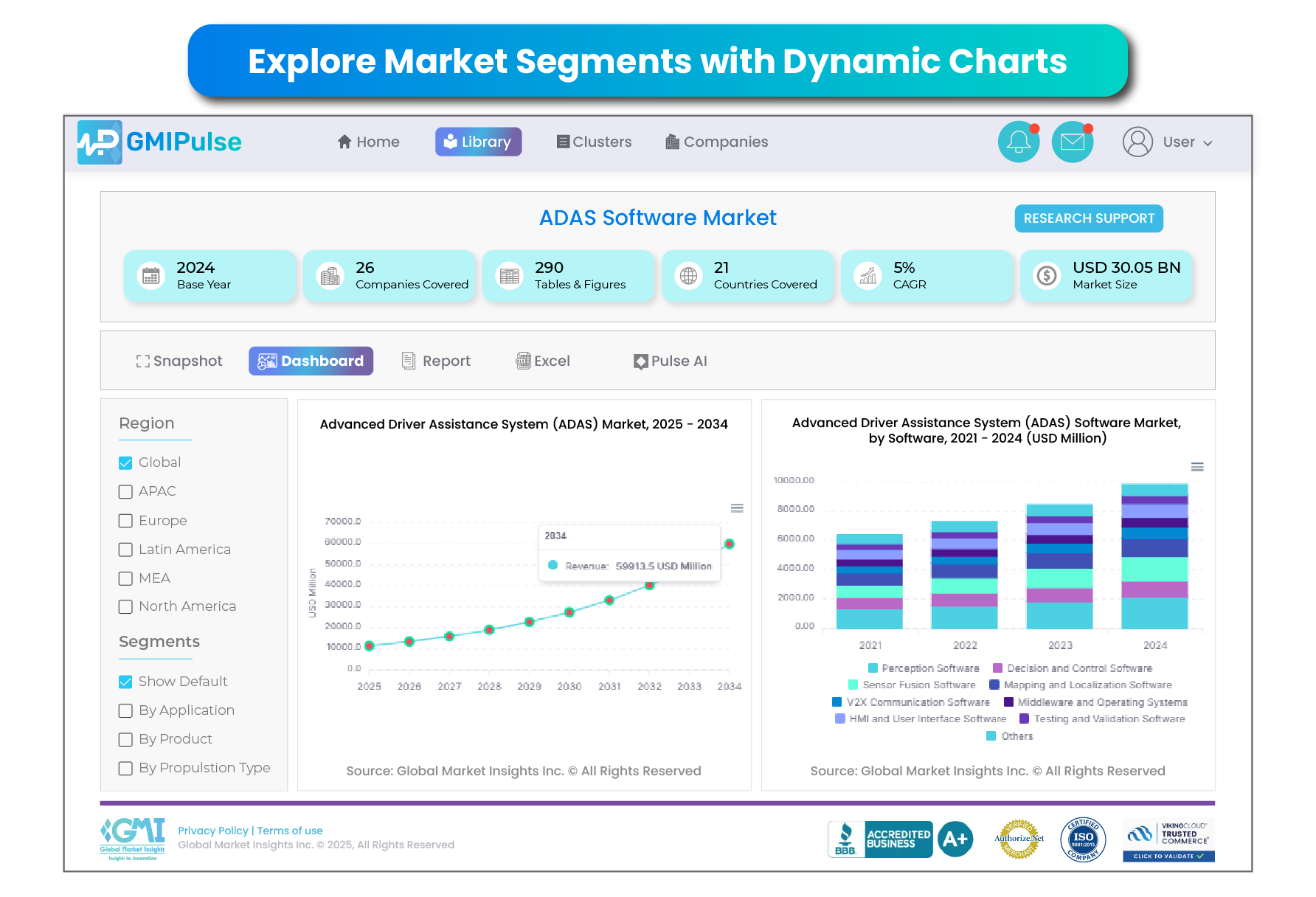This screenshot has height=897, width=1316.
Task: Open the bar chart's hamburger menu
Action: [x=1197, y=467]
